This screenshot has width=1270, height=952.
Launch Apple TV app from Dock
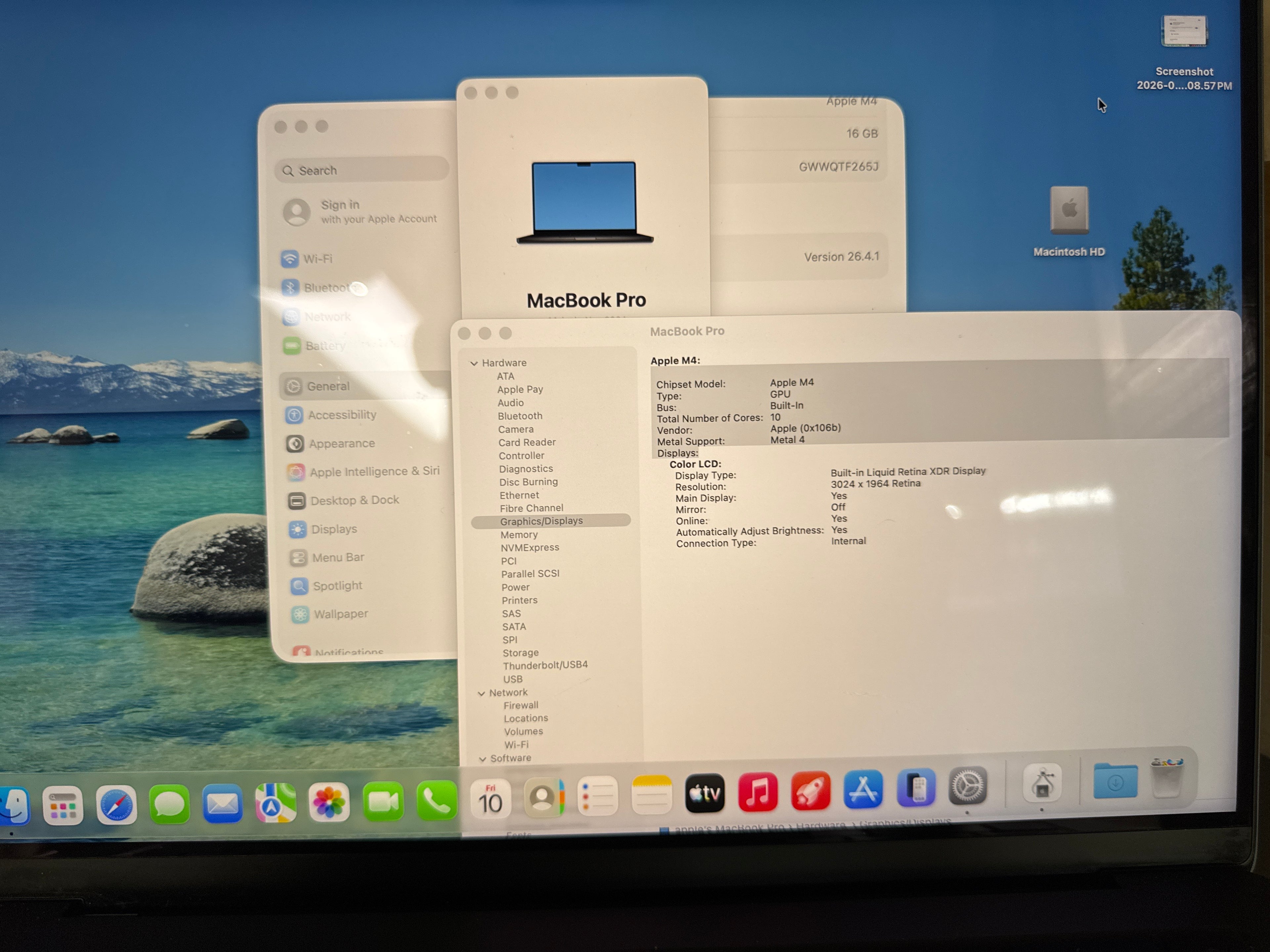[x=704, y=794]
